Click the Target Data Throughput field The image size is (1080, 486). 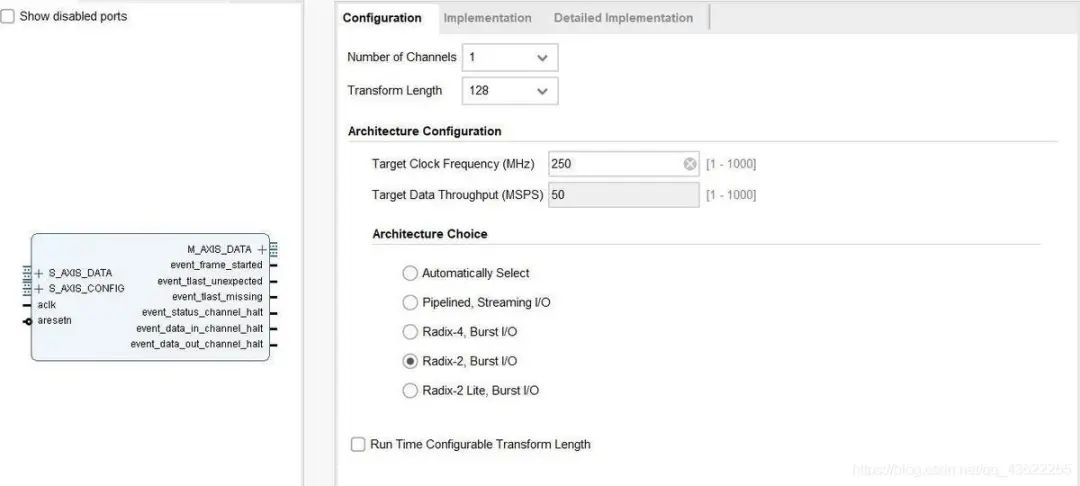click(623, 195)
